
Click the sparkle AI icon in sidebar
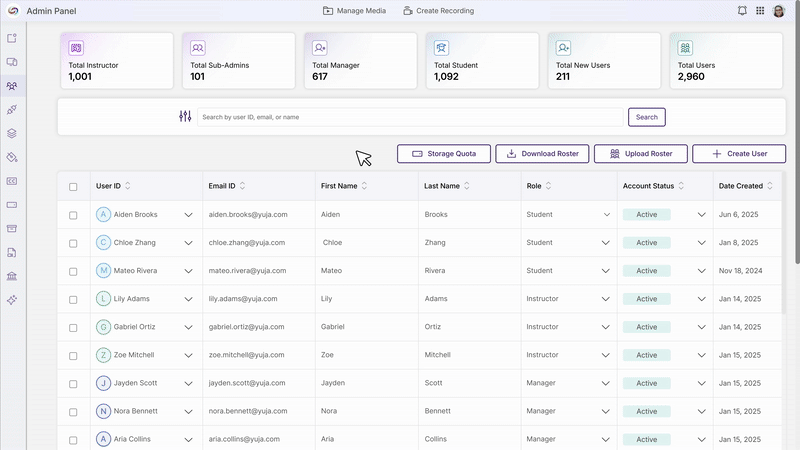[x=12, y=300]
